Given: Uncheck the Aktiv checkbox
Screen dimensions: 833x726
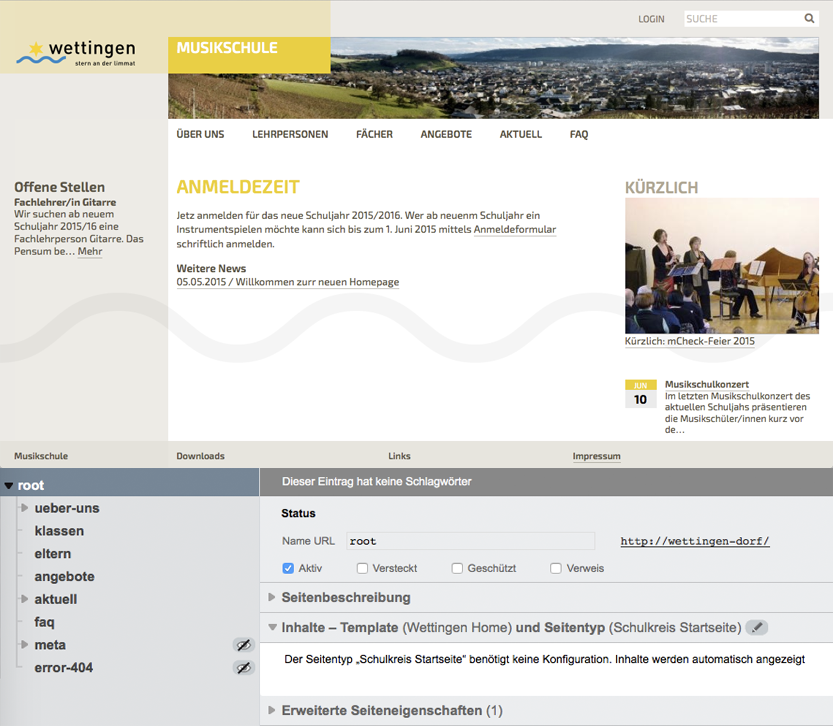Looking at the screenshot, I should [288, 568].
